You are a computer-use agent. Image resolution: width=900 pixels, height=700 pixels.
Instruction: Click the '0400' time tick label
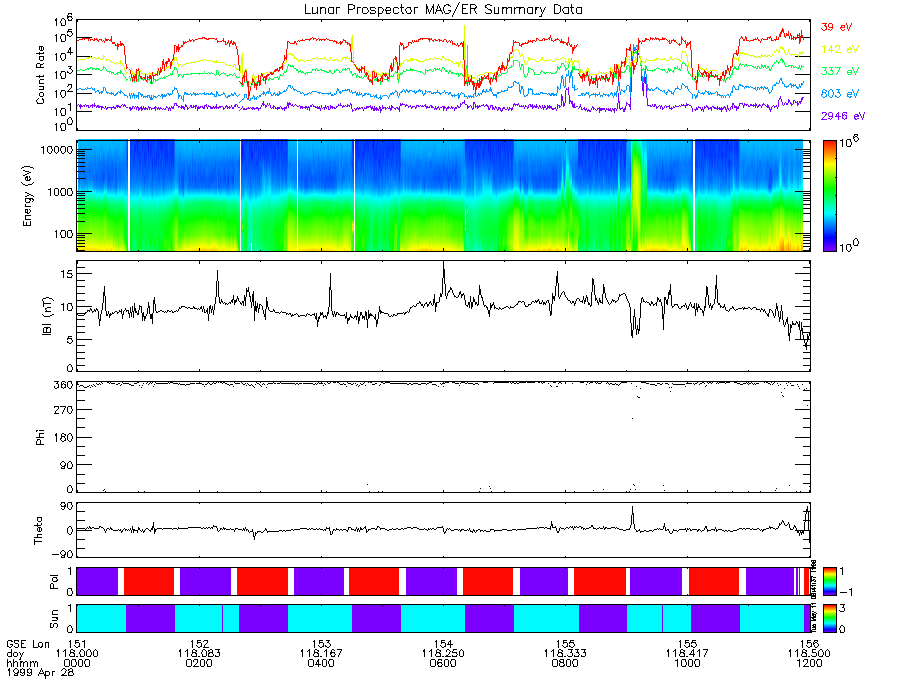(321, 663)
